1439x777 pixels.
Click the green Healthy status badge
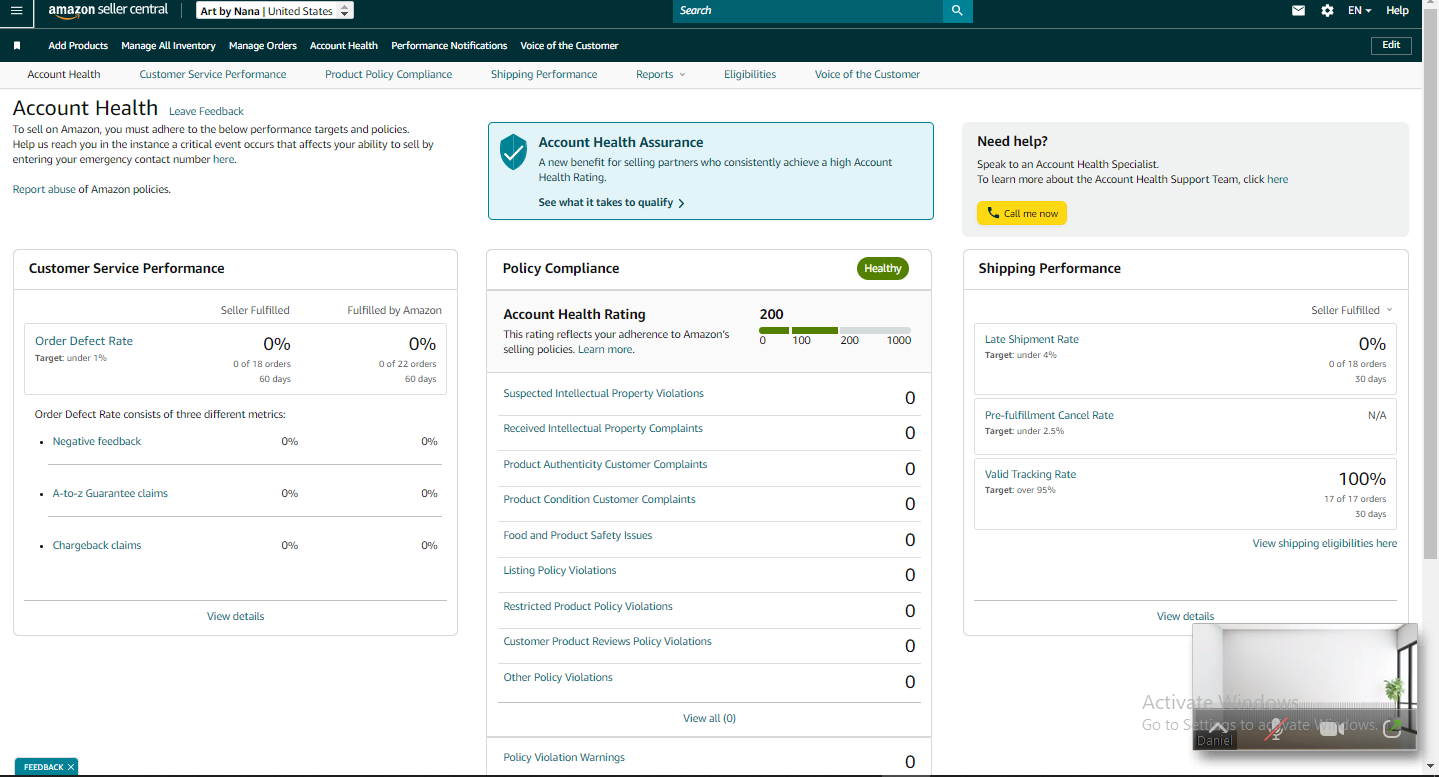point(883,269)
